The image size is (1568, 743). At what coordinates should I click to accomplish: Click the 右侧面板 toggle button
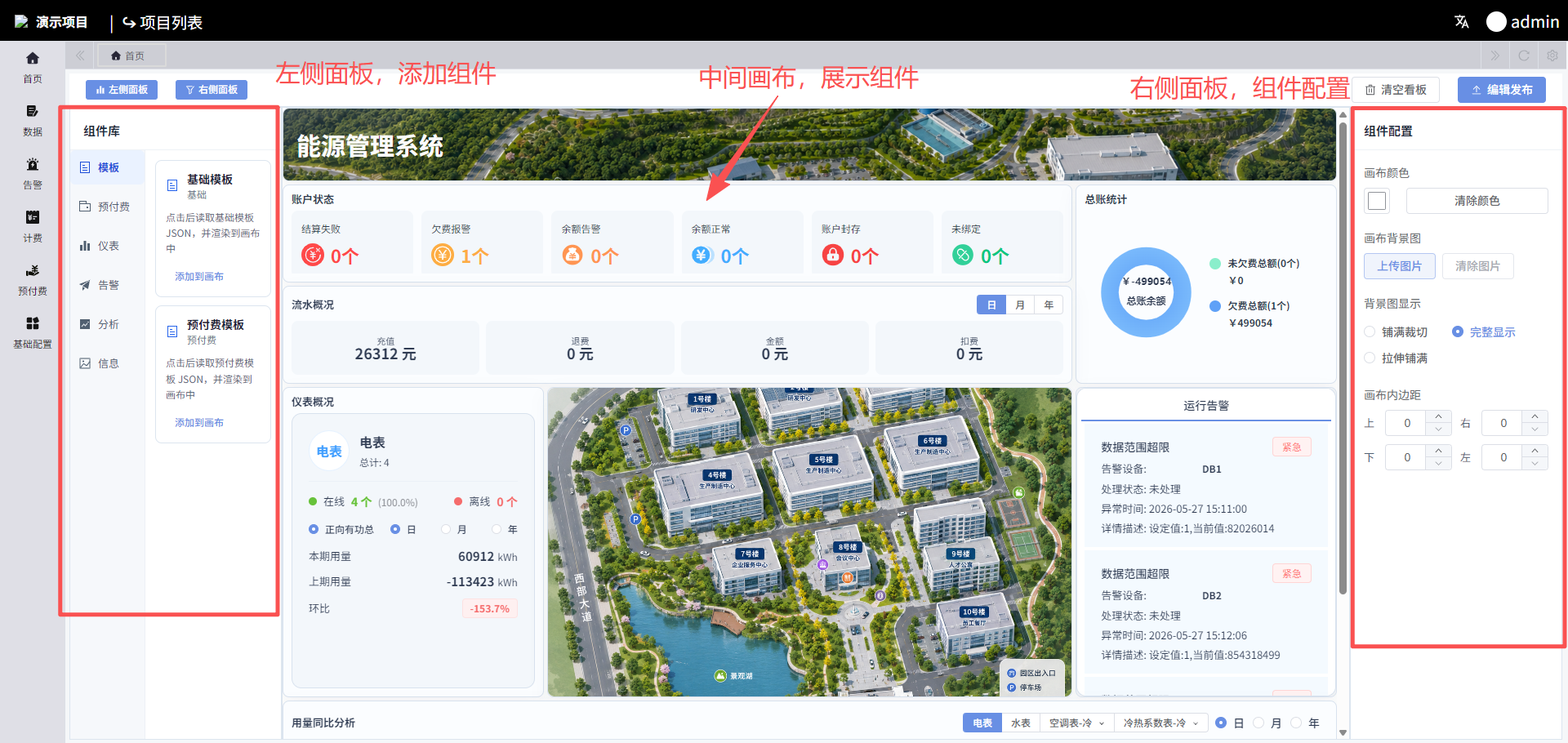point(212,90)
